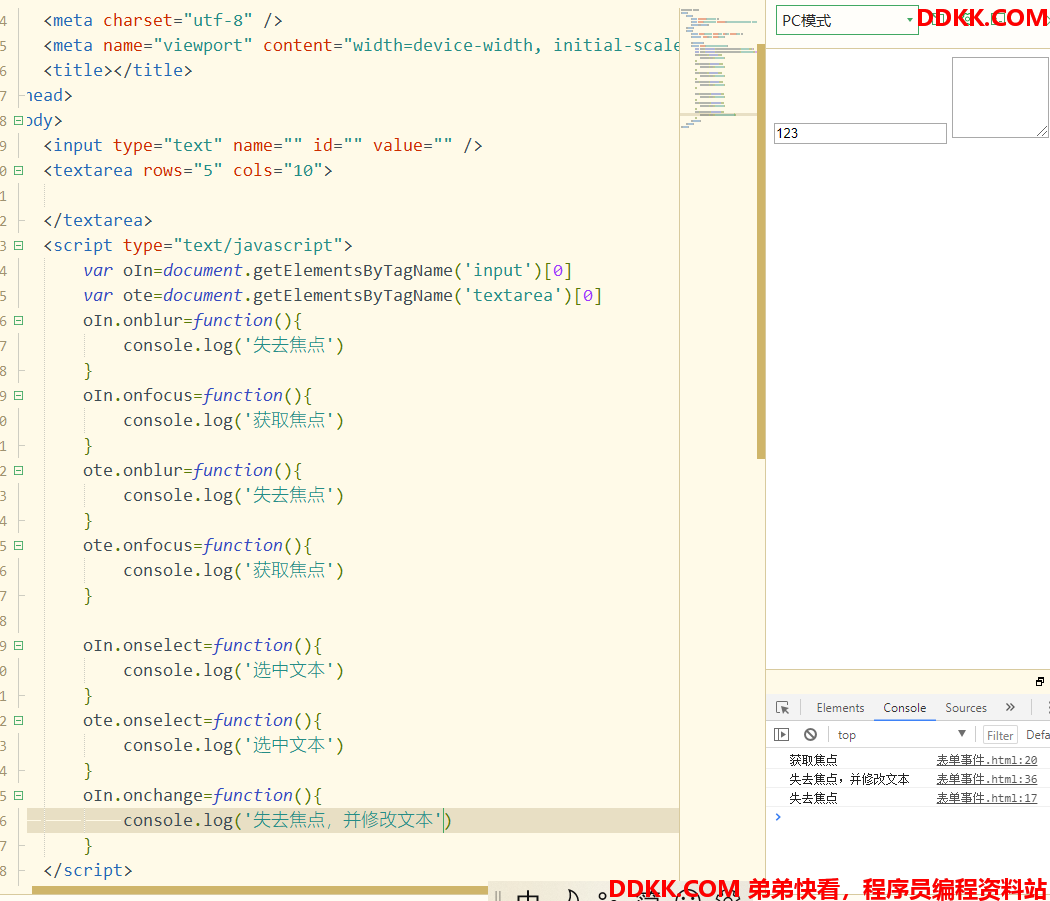
Task: Click '失去焦点' string in oIn.onblur
Action: [x=289, y=346]
